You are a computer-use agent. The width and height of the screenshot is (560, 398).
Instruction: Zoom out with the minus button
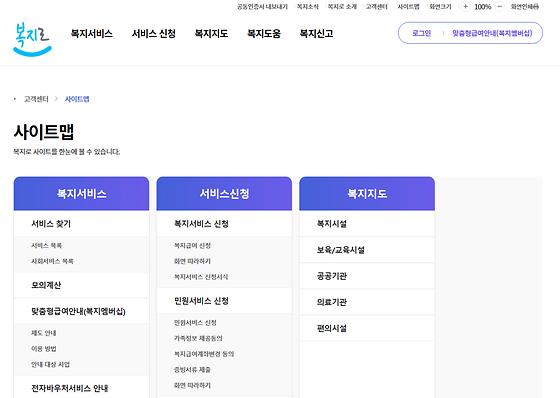pos(500,6)
